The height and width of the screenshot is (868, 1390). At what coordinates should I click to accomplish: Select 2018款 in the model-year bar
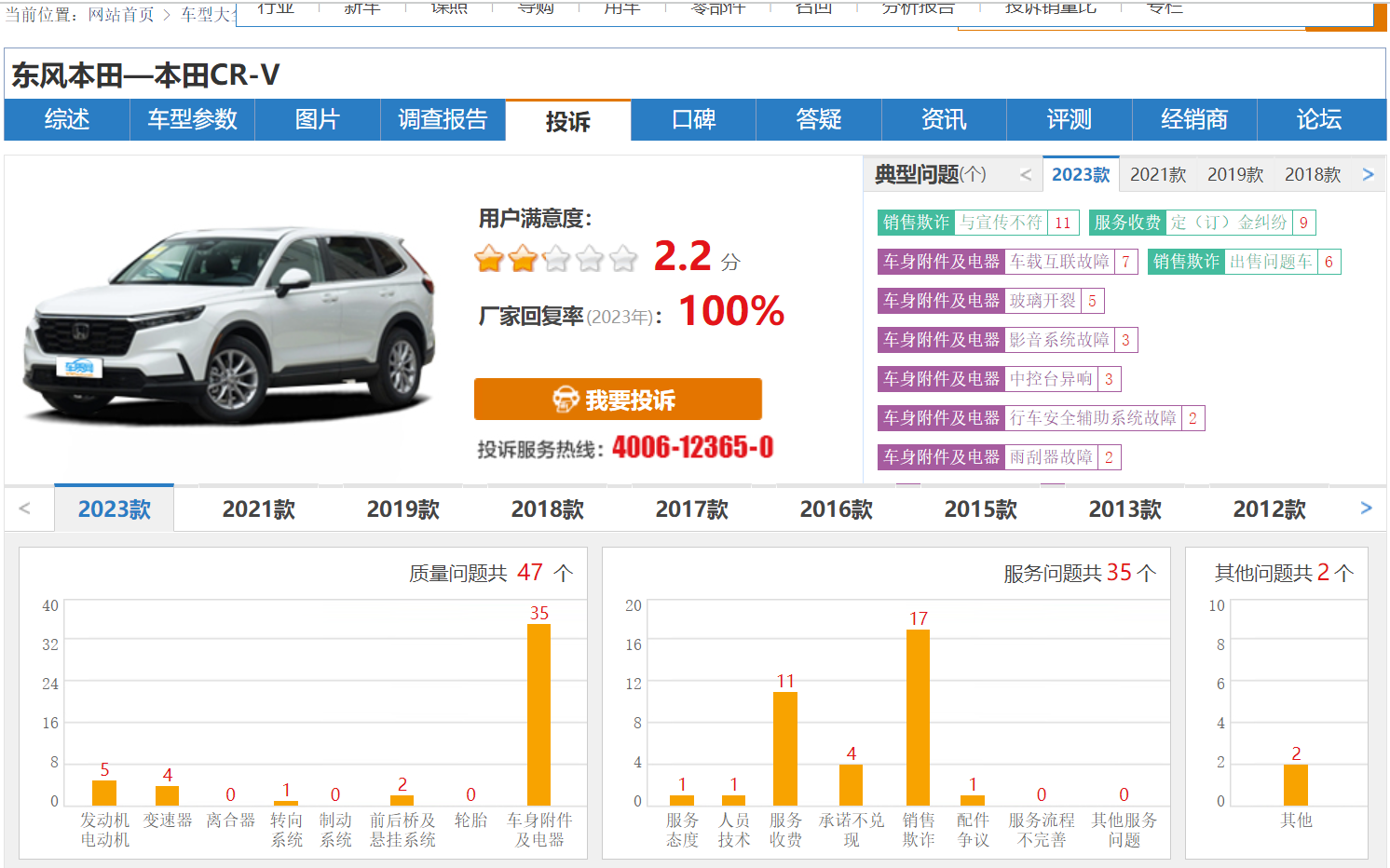point(548,509)
